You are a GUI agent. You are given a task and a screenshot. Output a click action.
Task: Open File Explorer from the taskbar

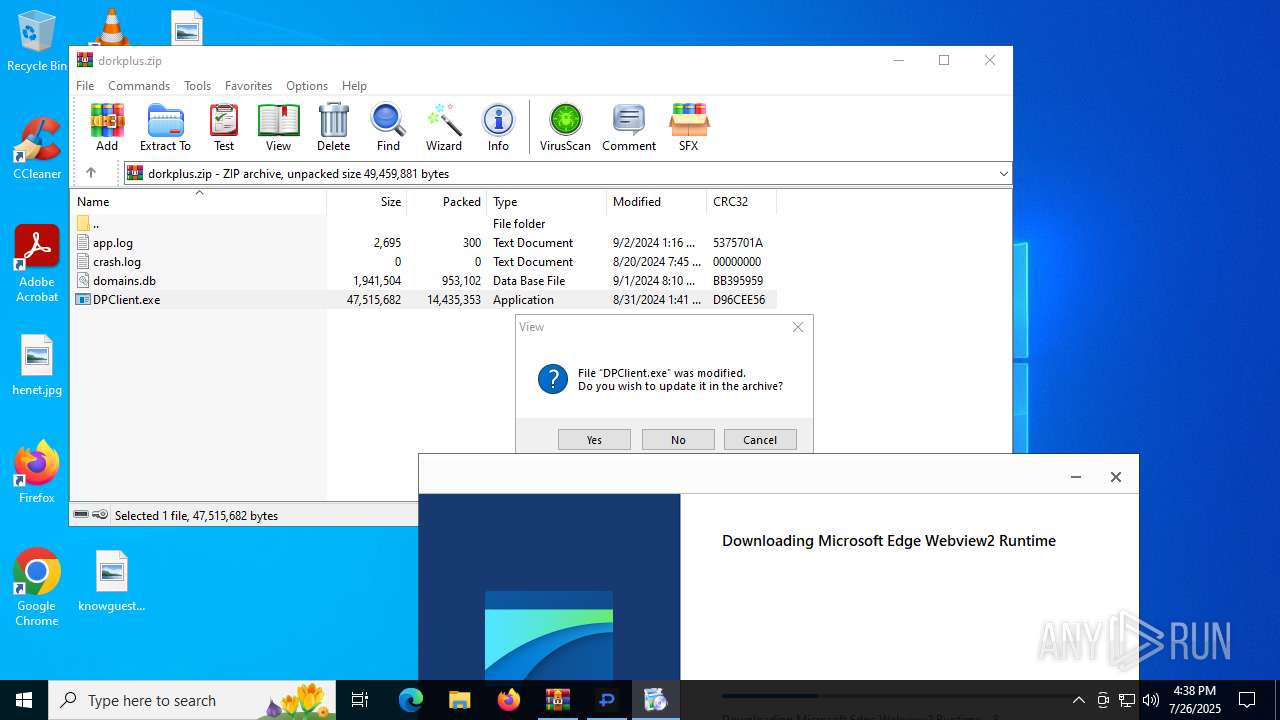(459, 700)
